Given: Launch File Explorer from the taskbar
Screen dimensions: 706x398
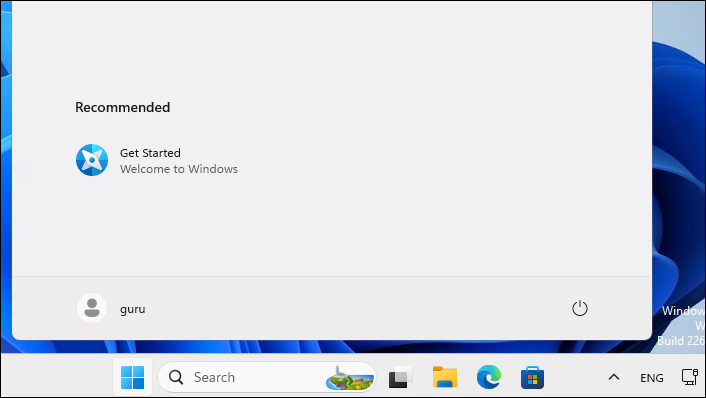Looking at the screenshot, I should (445, 377).
